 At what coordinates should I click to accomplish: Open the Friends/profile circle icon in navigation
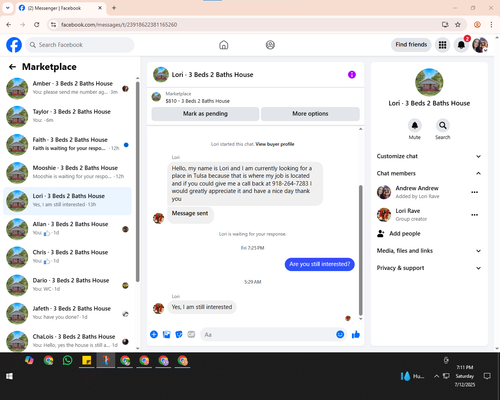pos(270,45)
